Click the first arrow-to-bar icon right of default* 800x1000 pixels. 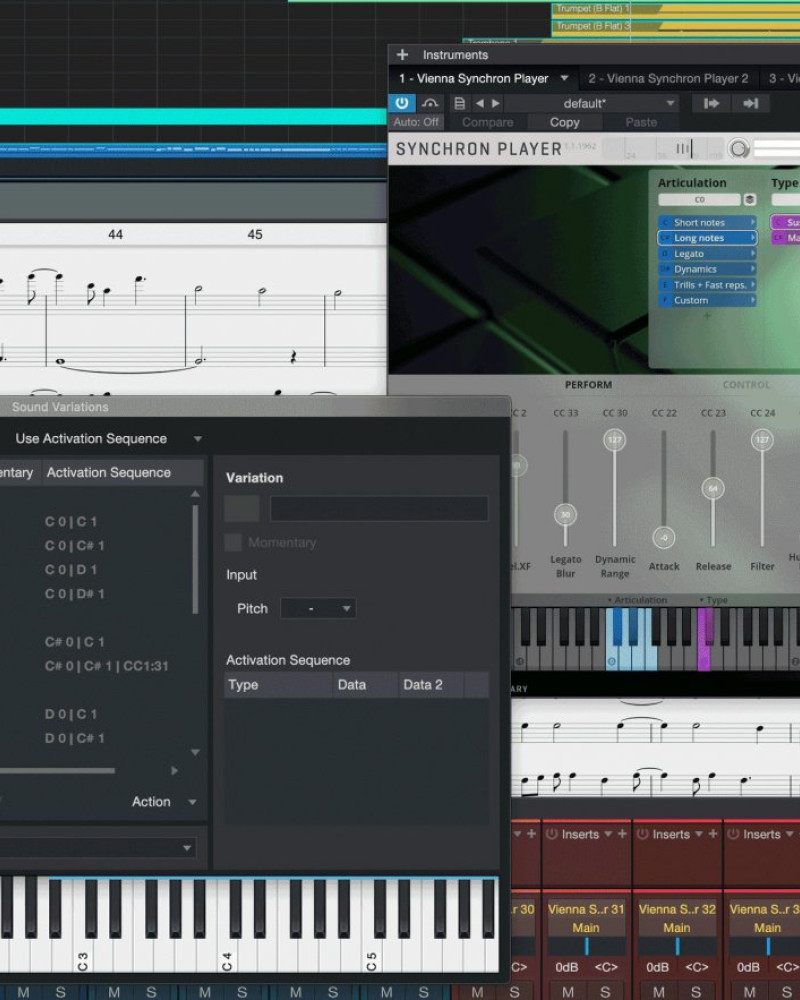[x=711, y=103]
